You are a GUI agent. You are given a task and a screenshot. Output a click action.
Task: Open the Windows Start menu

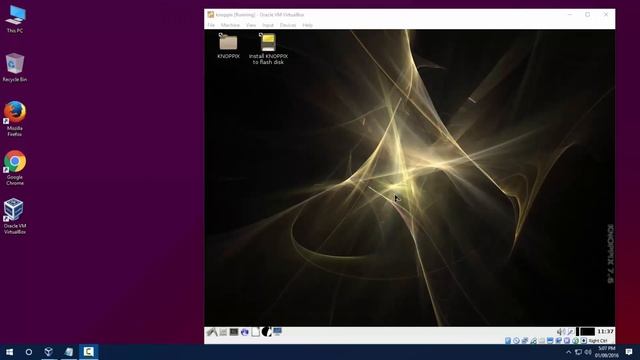9,352
